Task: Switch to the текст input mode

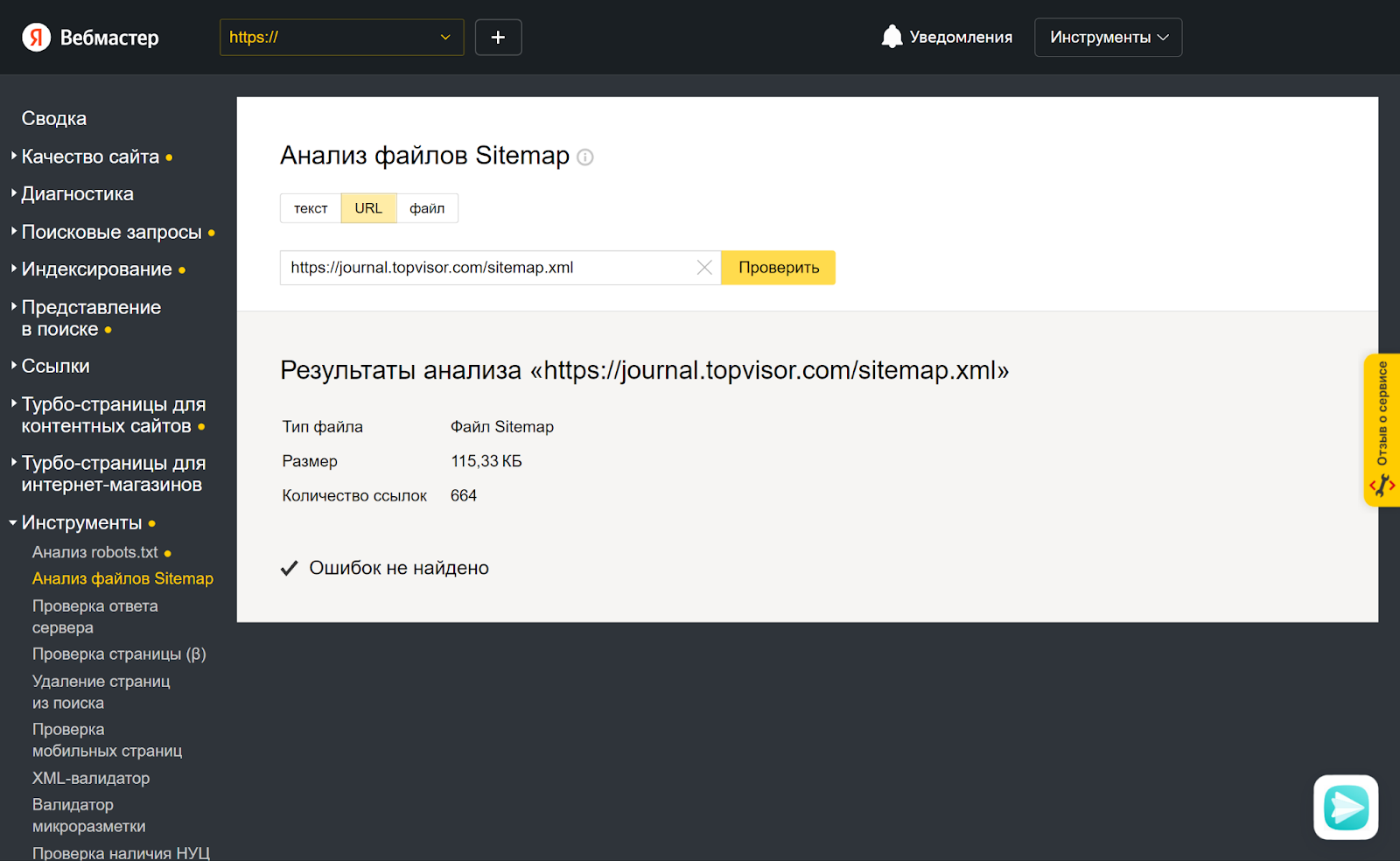Action: point(311,208)
